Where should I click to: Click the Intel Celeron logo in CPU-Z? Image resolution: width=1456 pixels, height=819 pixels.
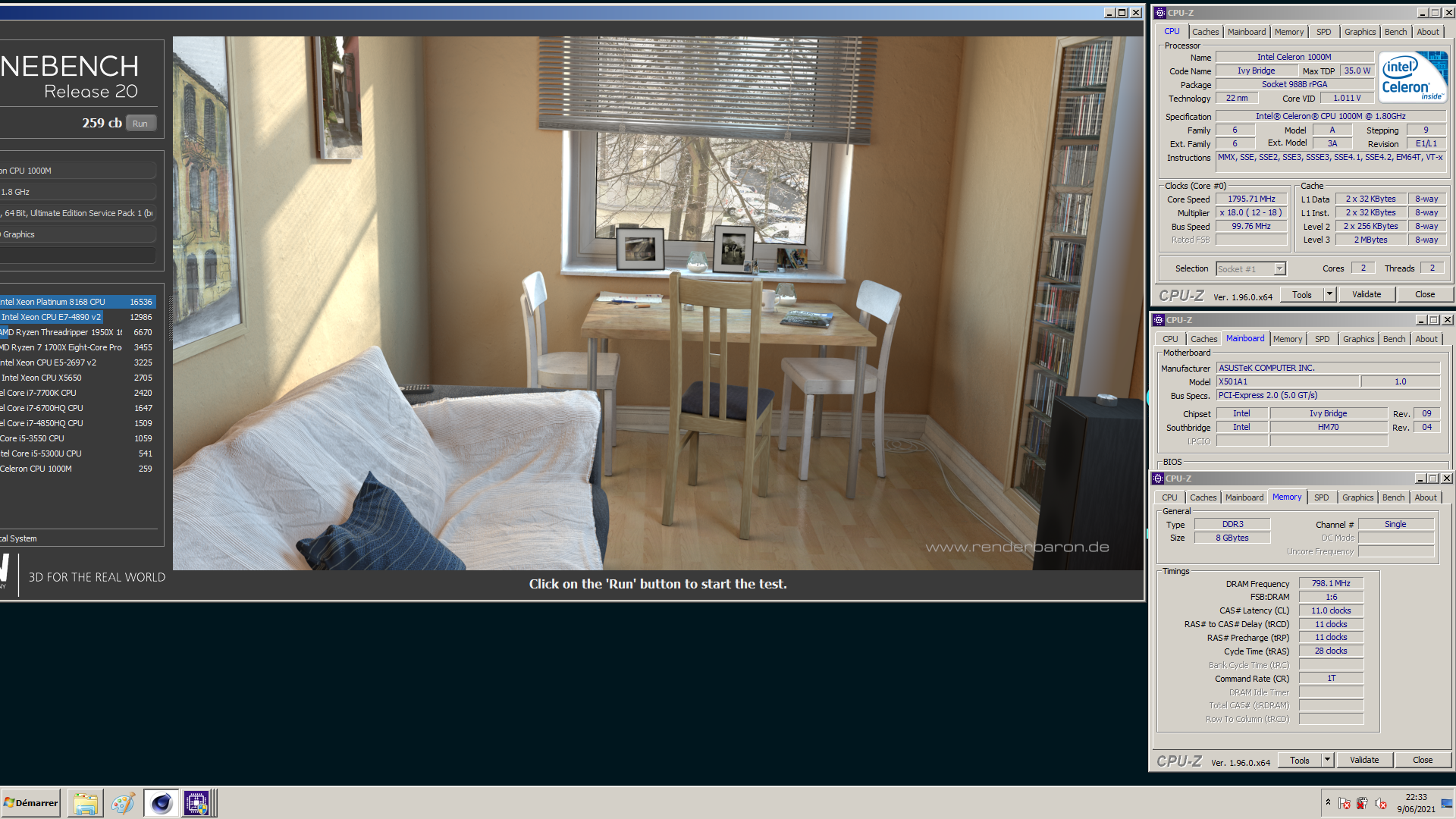tap(1412, 77)
